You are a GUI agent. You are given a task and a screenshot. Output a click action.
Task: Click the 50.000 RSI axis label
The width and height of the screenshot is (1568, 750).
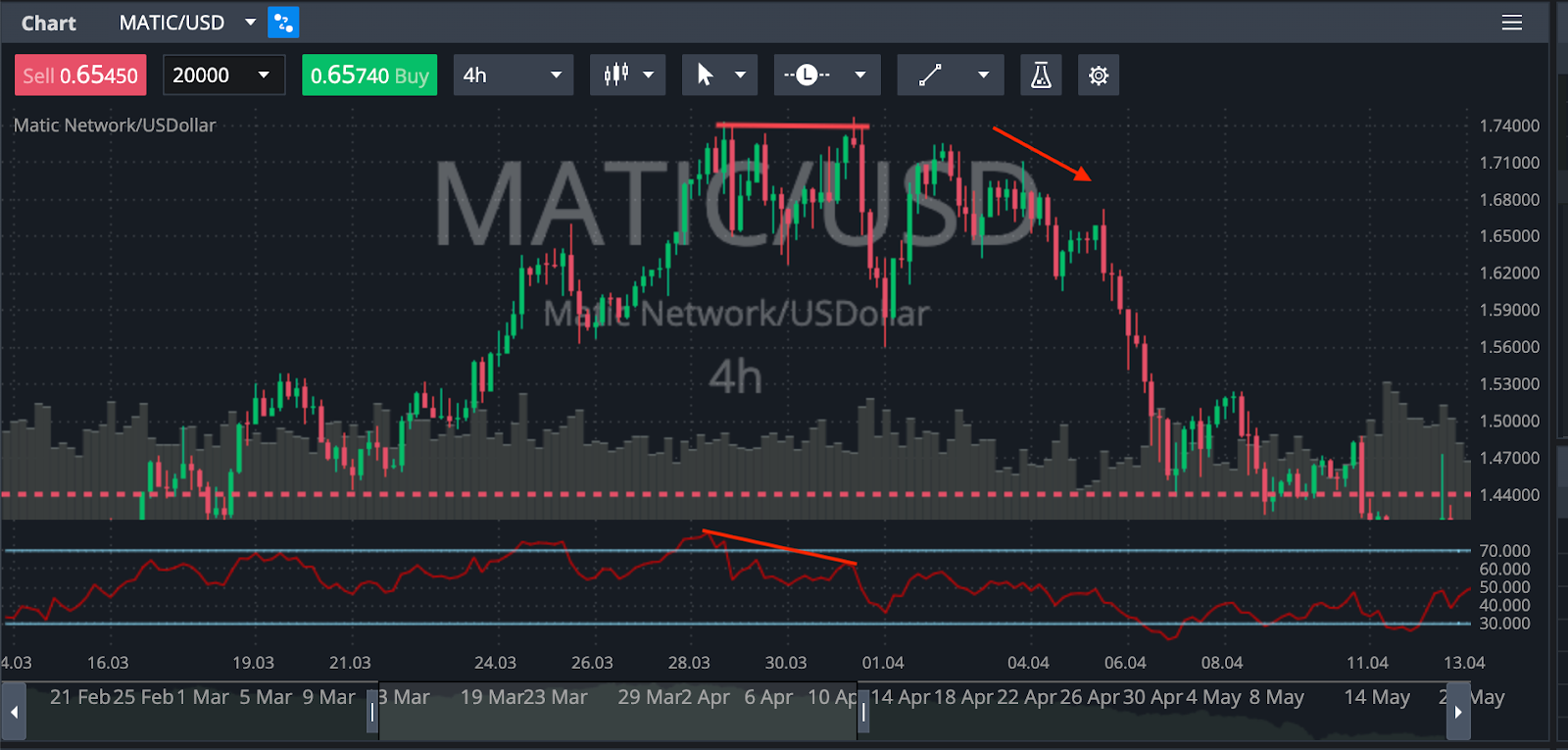1504,587
